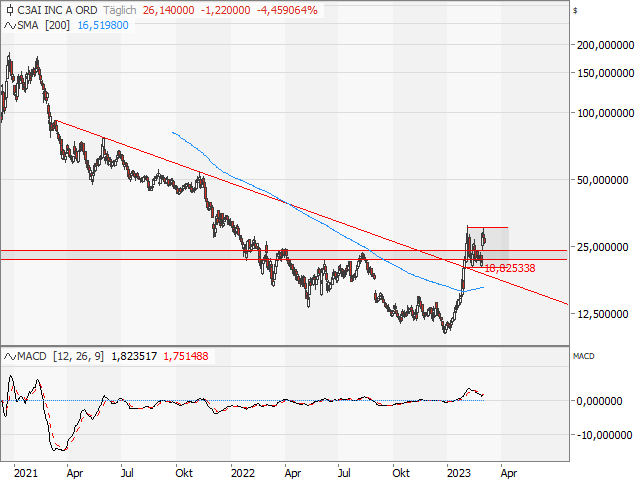Click the MACD signal value 1,751488
The image size is (640, 480).
pyautogui.click(x=186, y=356)
